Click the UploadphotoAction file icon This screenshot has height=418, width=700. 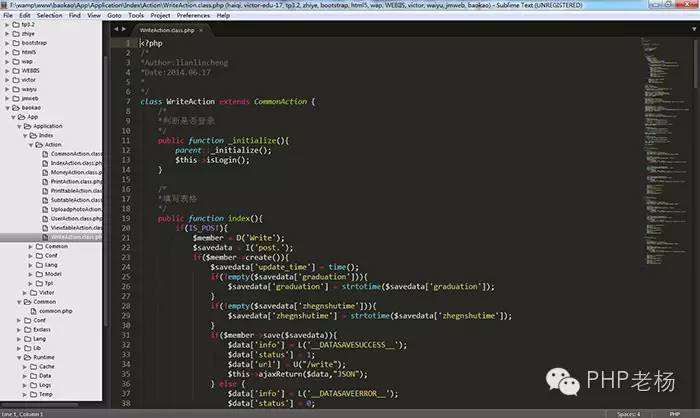pyautogui.click(x=45, y=209)
